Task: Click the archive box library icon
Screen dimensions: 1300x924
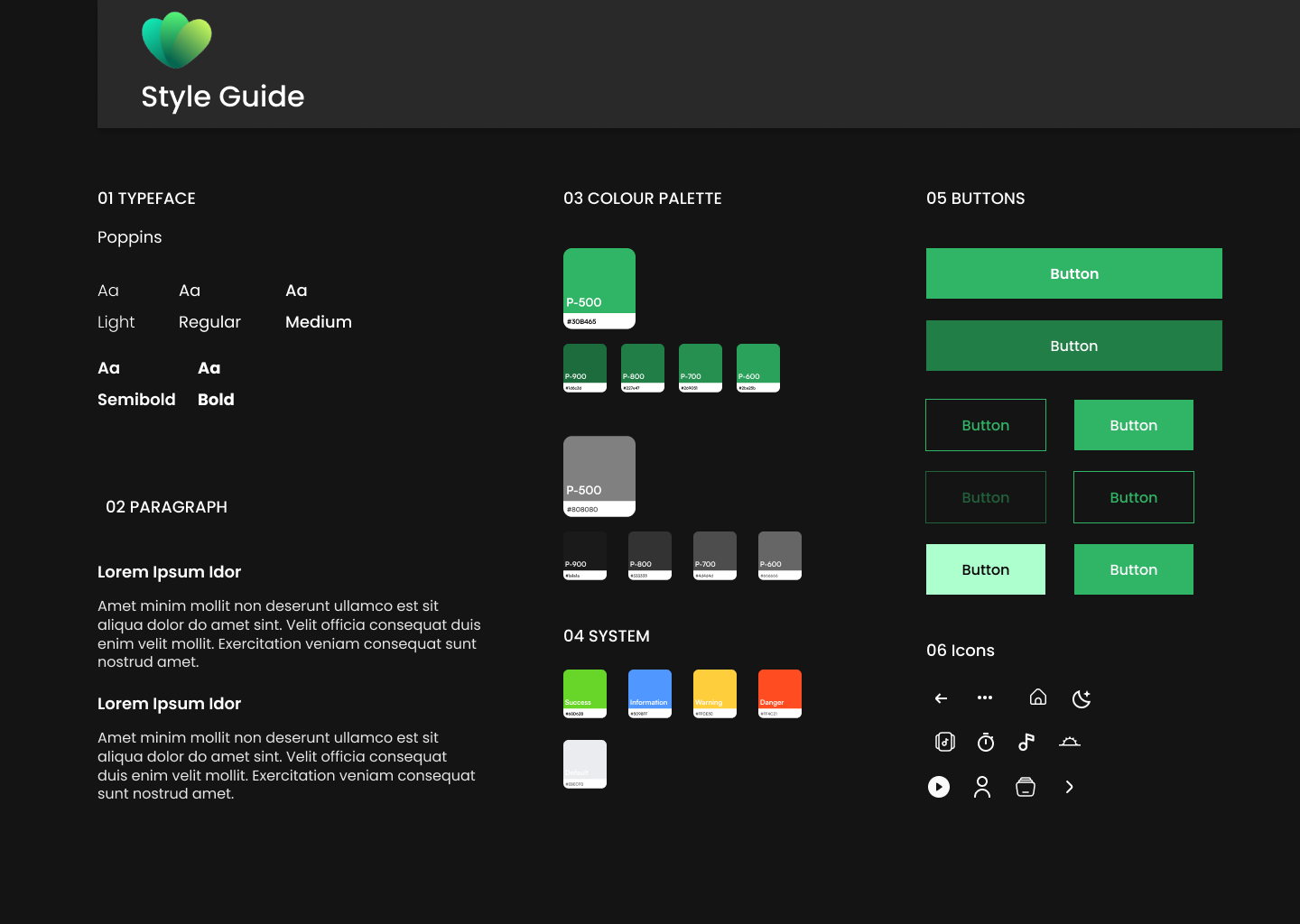Action: click(1026, 787)
